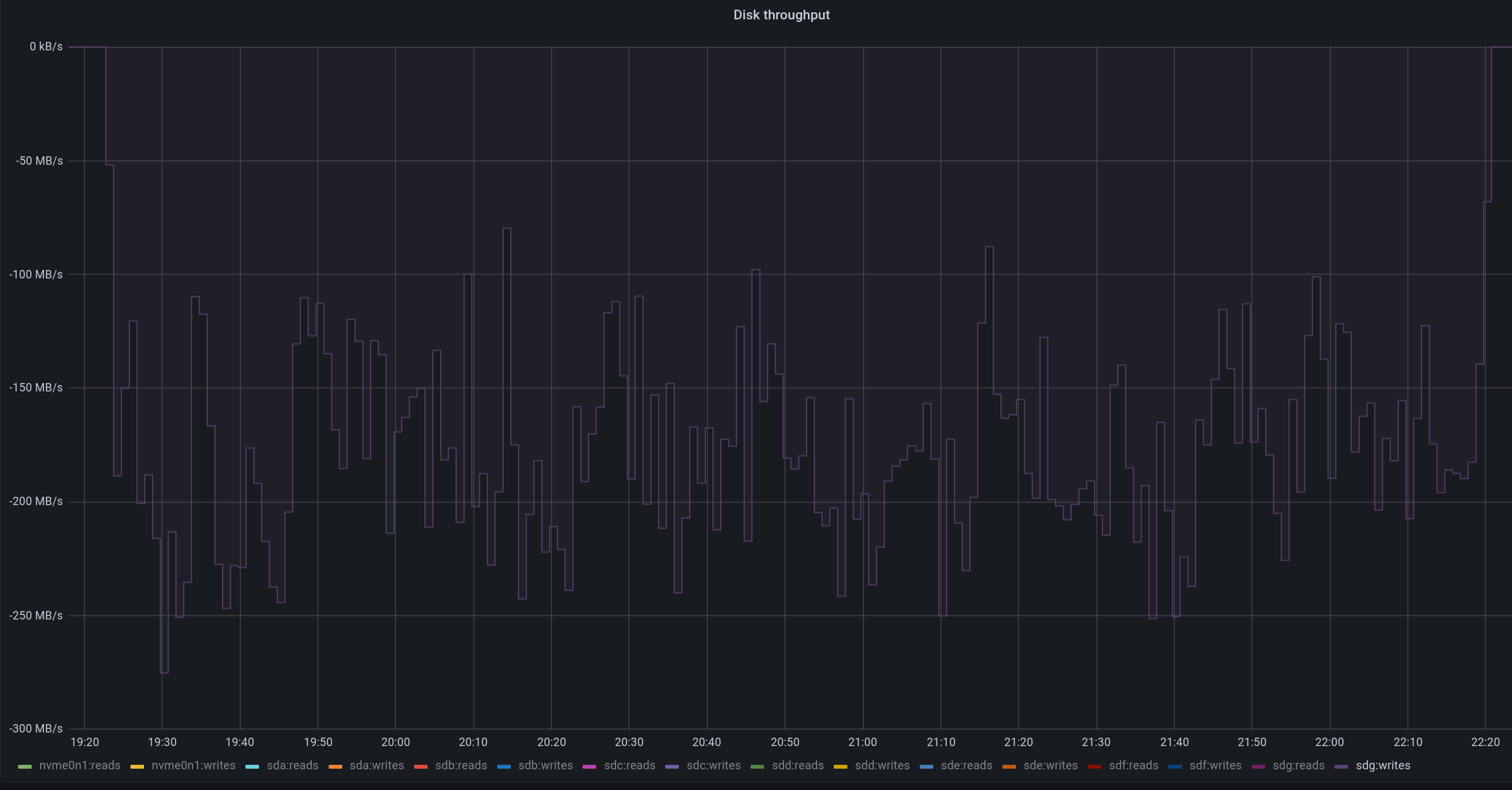Click the sdf:reads dark red series icon
The width and height of the screenshot is (1512, 790).
(1094, 766)
